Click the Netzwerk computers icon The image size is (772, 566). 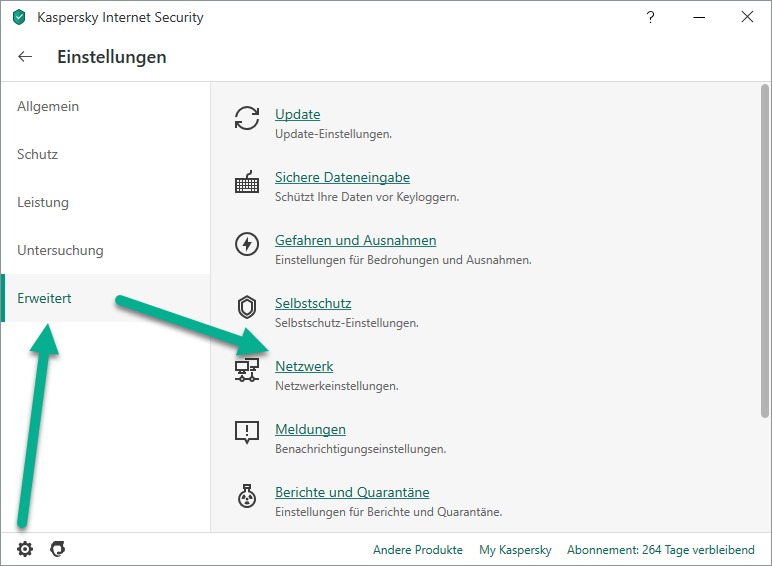pyautogui.click(x=246, y=370)
